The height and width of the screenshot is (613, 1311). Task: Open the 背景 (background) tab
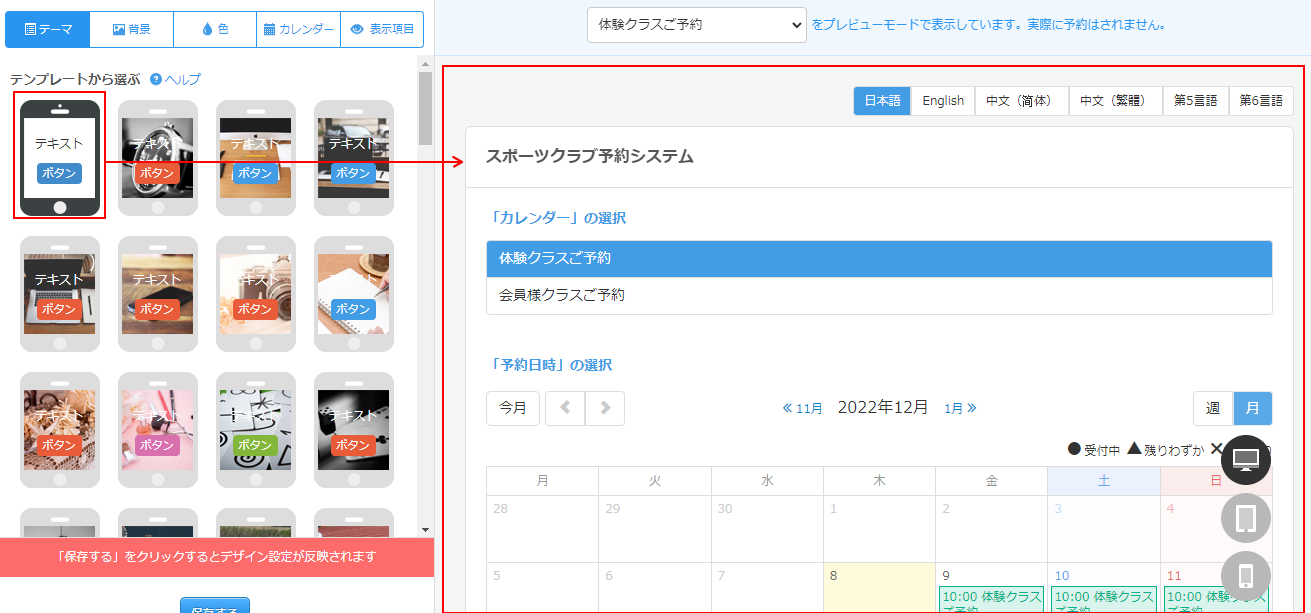(x=131, y=30)
